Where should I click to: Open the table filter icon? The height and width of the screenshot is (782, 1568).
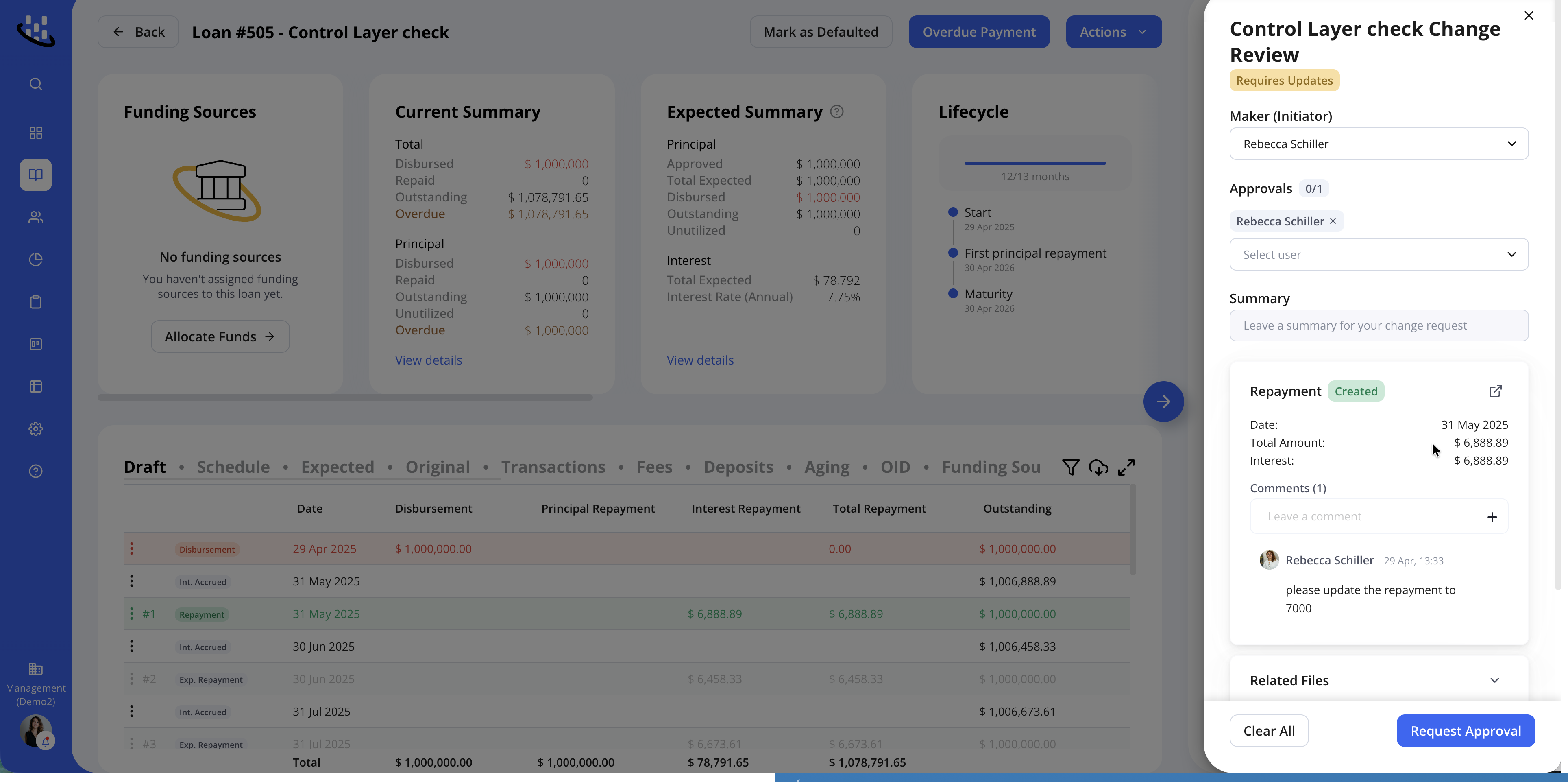pyautogui.click(x=1071, y=467)
